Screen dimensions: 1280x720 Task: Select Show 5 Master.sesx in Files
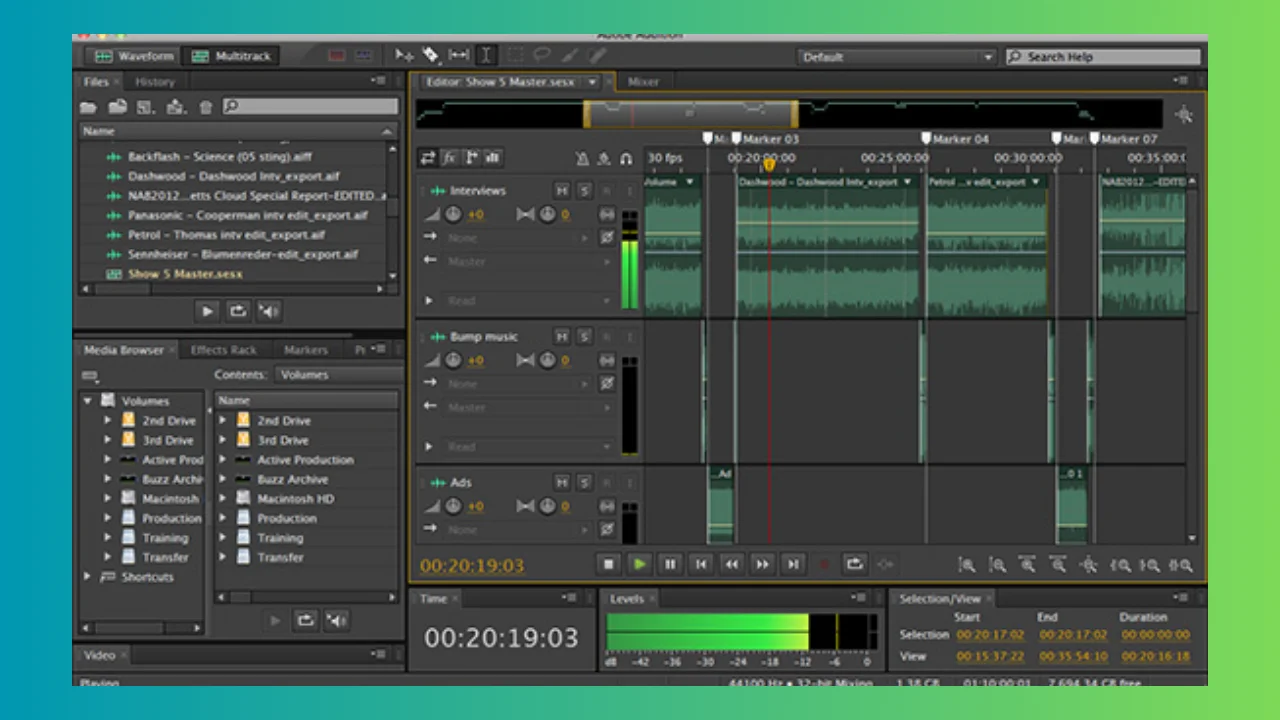click(x=185, y=274)
